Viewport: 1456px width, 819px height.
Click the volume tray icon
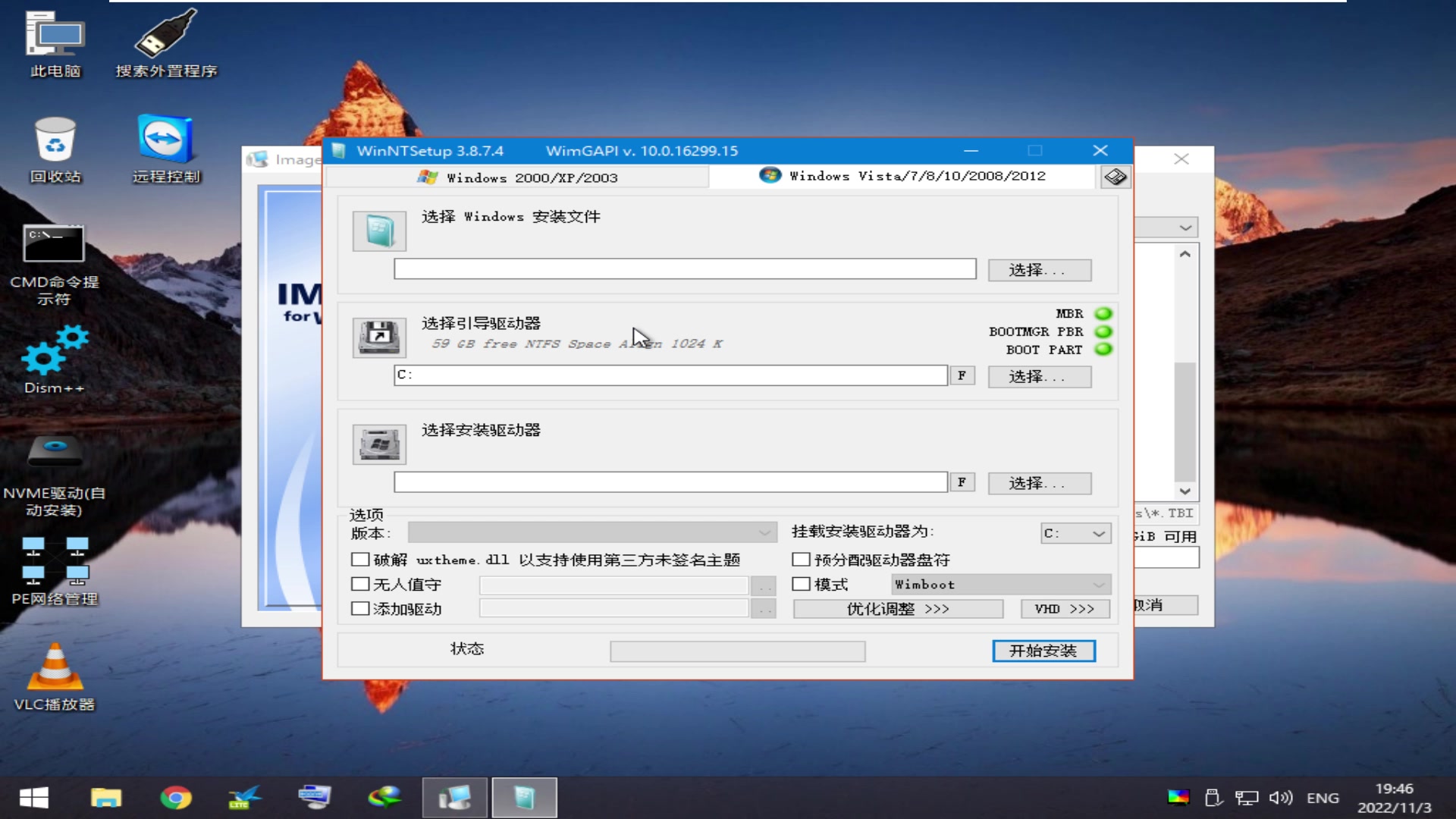click(x=1281, y=798)
